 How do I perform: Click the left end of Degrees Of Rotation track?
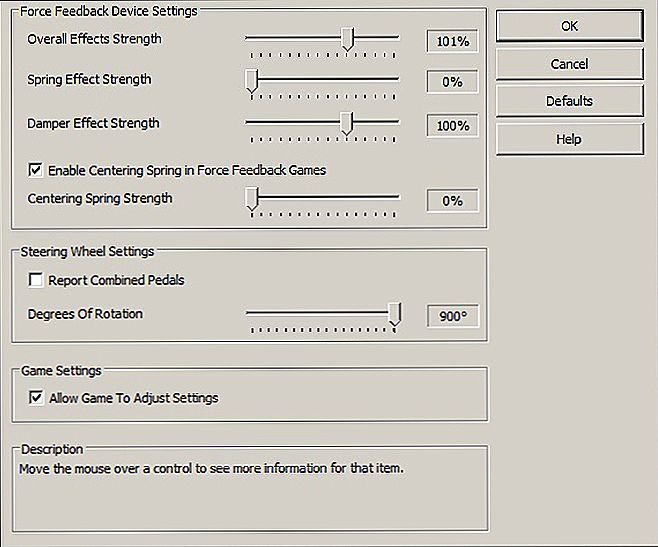[250, 313]
